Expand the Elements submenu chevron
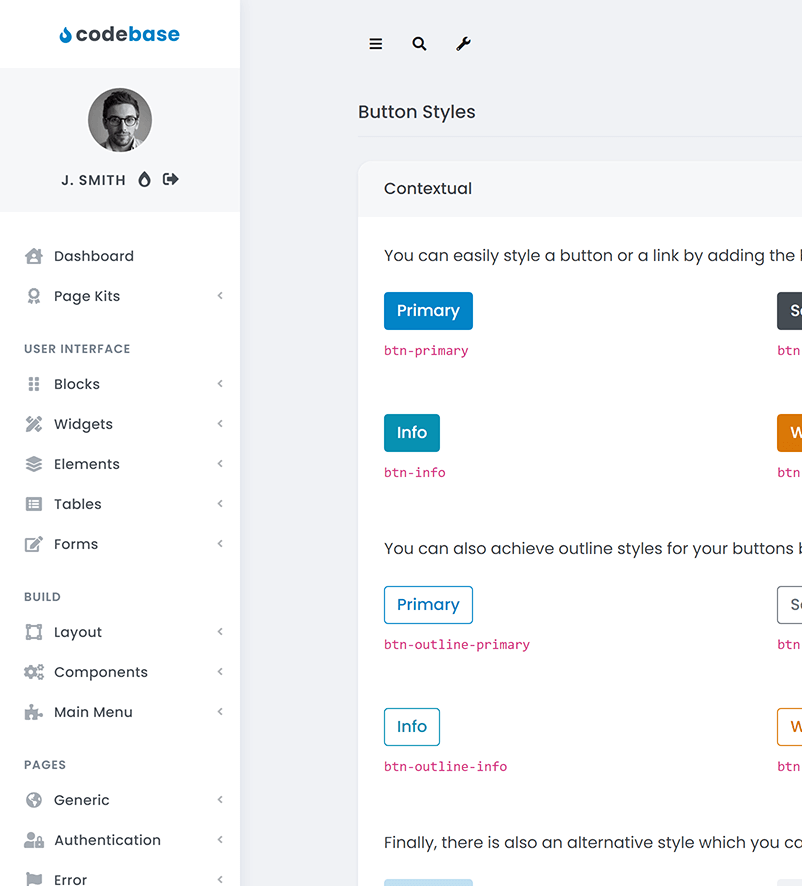This screenshot has height=886, width=802. pyautogui.click(x=219, y=464)
